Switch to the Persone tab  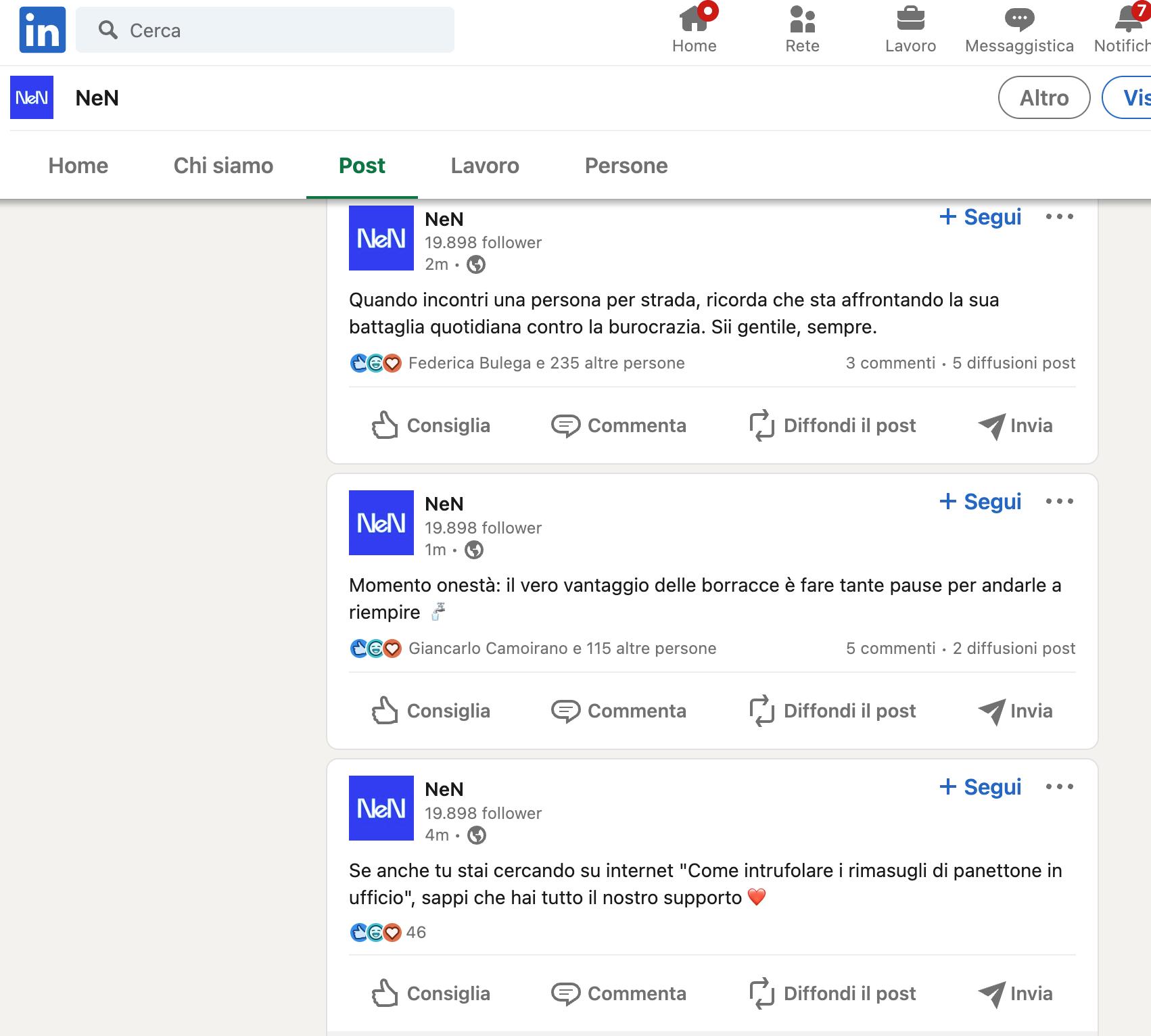pos(626,166)
